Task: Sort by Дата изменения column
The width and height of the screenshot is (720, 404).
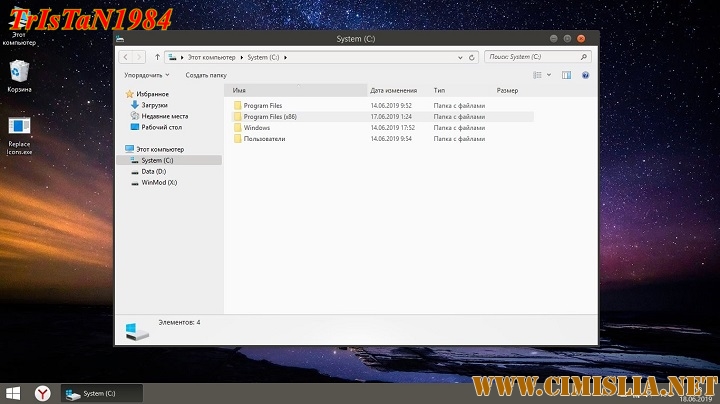Action: [394, 90]
